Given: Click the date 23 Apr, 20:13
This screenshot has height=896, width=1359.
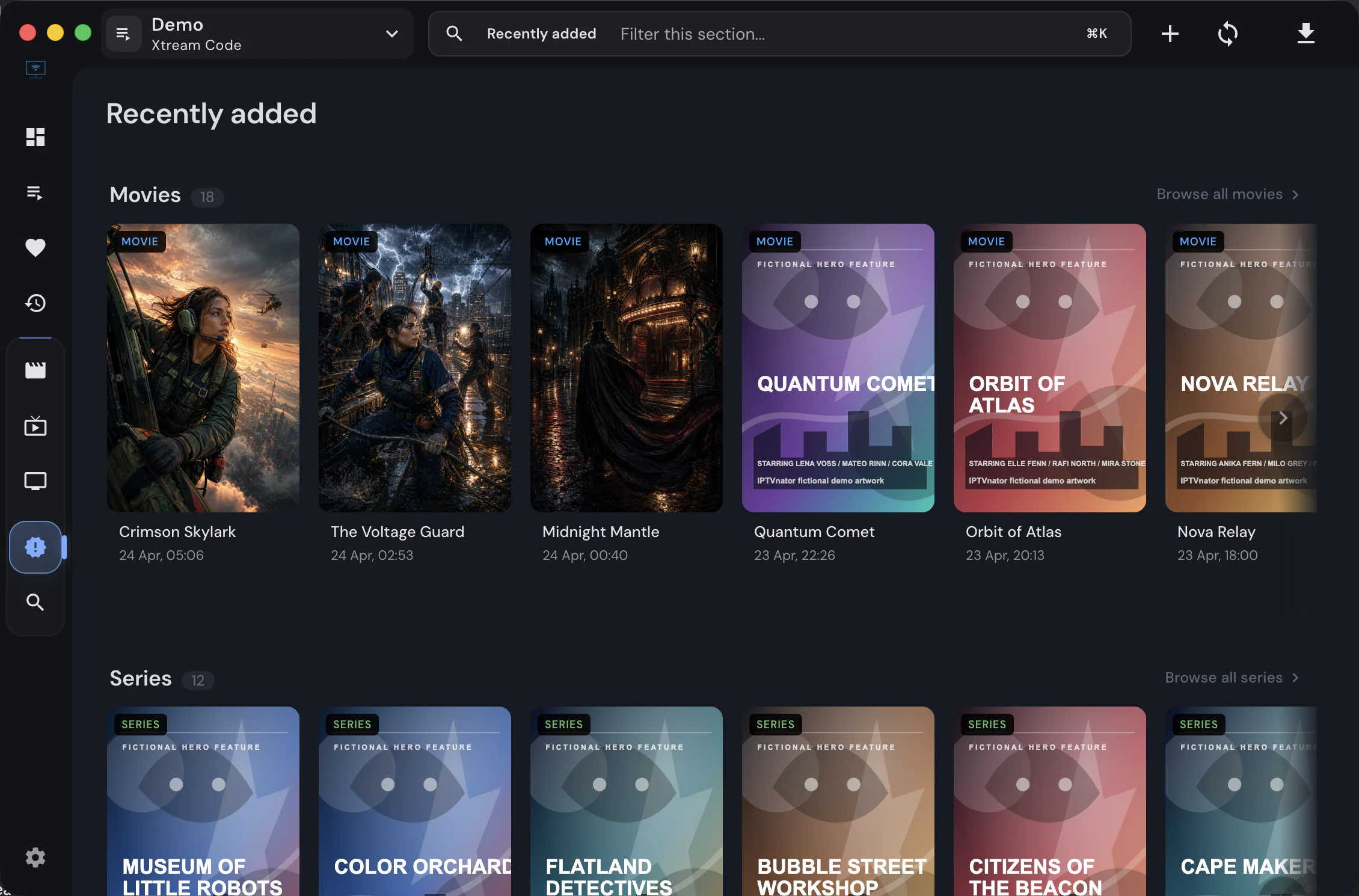Looking at the screenshot, I should (x=1005, y=555).
